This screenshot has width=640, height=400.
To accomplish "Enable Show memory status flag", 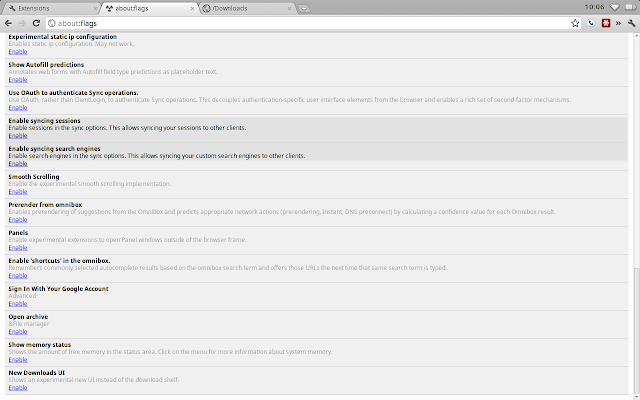I will pos(18,360).
